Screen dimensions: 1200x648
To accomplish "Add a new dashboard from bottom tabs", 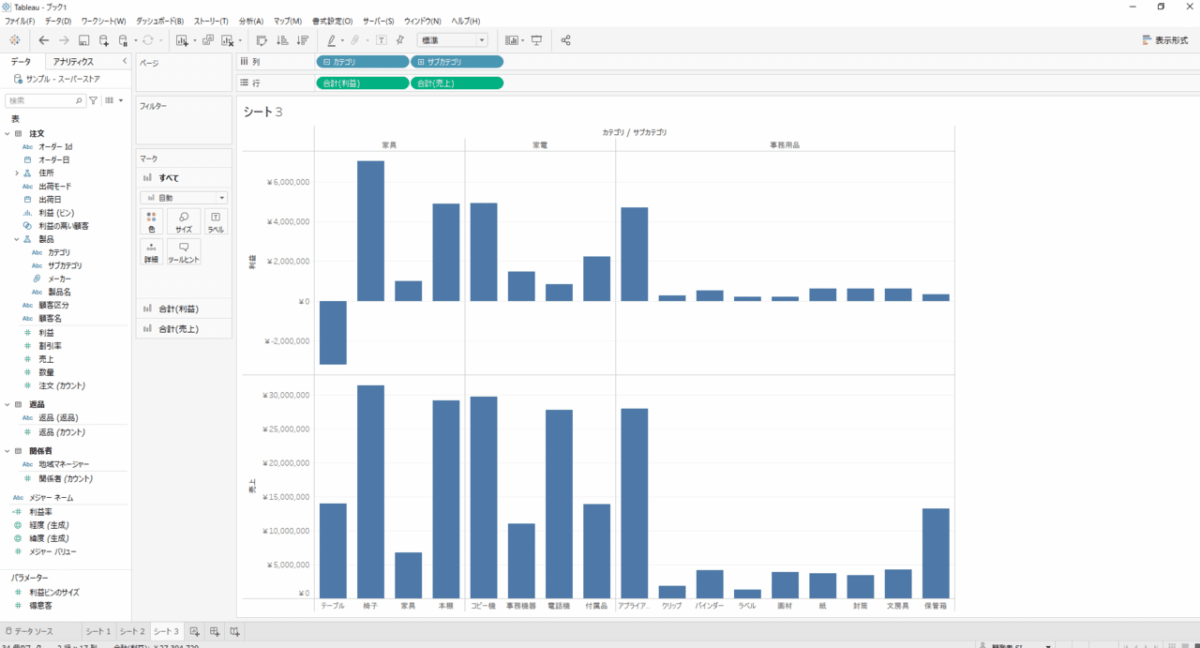I will 214,631.
